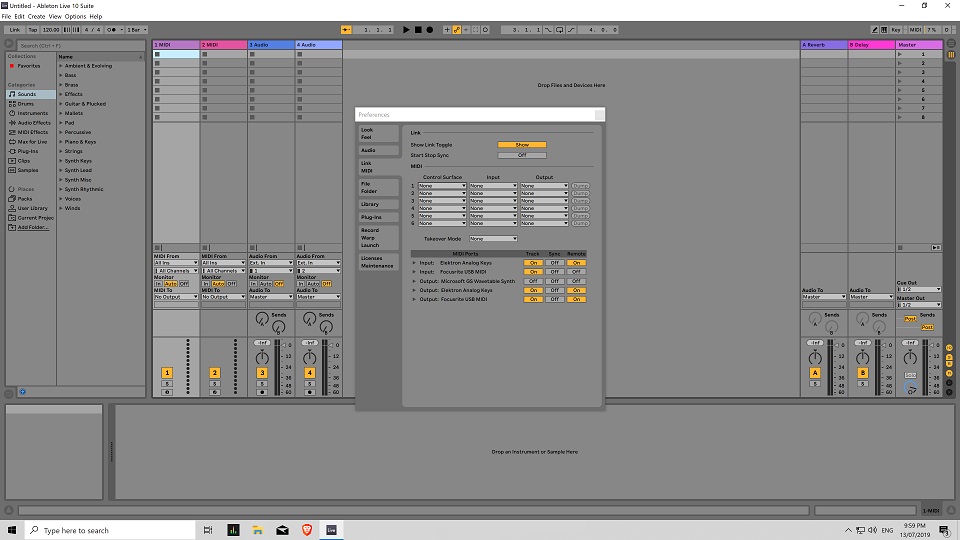Viewport: 960px width, 540px height.
Task: Open Record Warp Launch preferences tab
Action: point(378,238)
